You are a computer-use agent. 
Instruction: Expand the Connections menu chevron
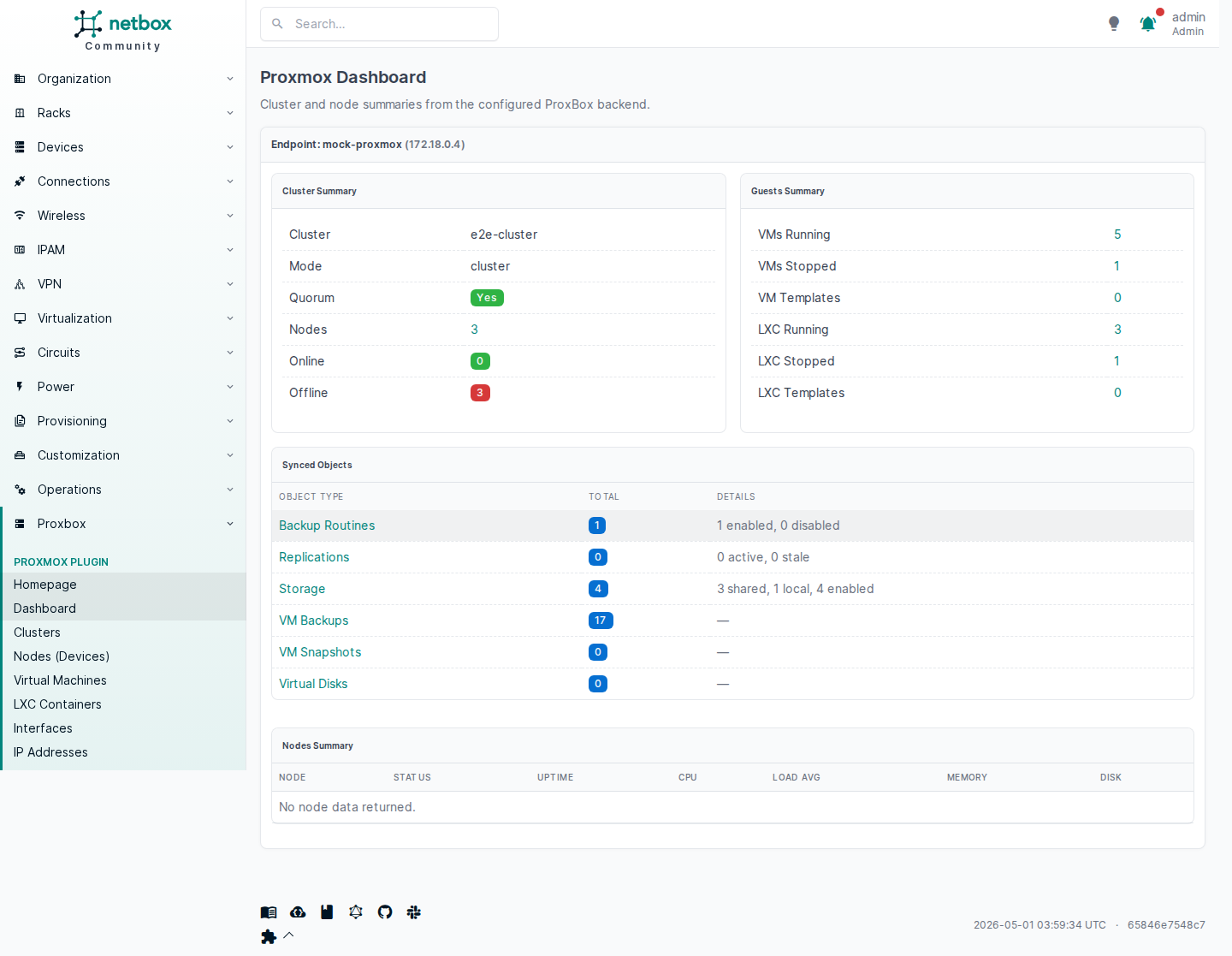tap(230, 181)
